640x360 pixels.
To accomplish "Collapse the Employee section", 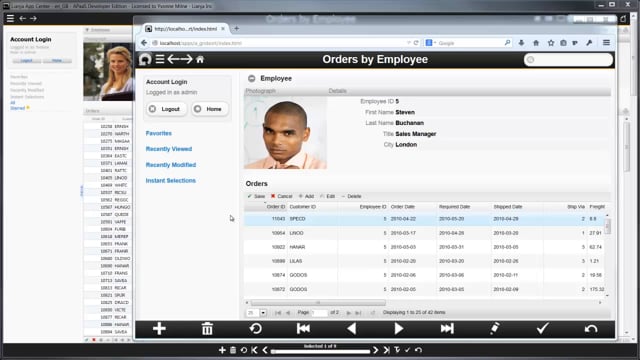I will pyautogui.click(x=251, y=78).
